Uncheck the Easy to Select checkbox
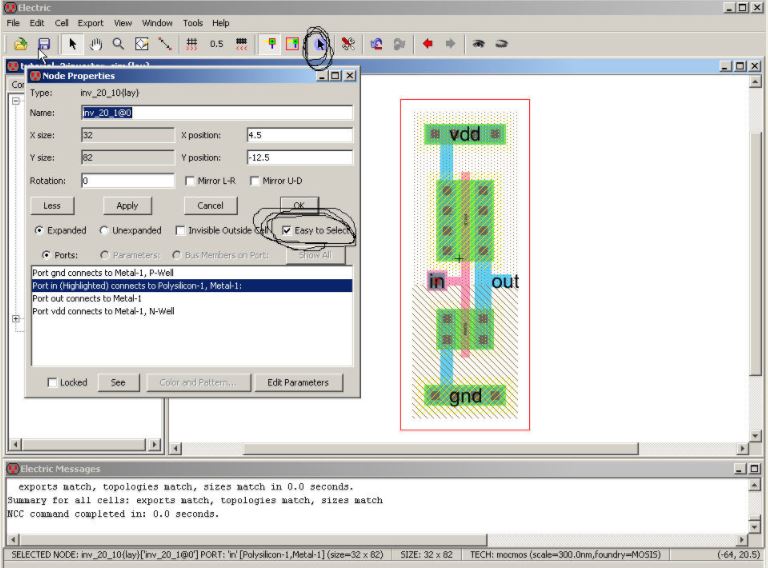 288,230
